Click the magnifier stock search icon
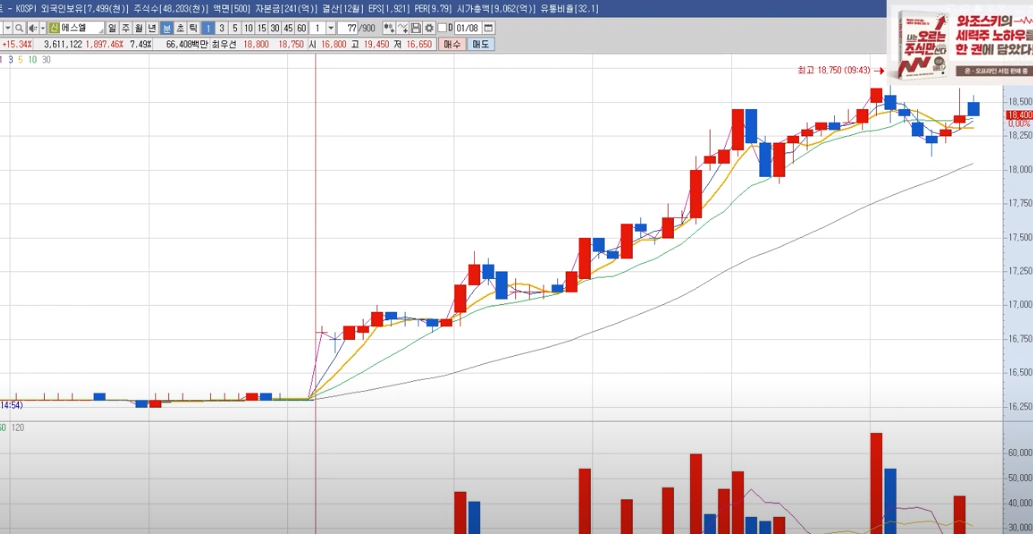The height and width of the screenshot is (534, 1033). 19,28
